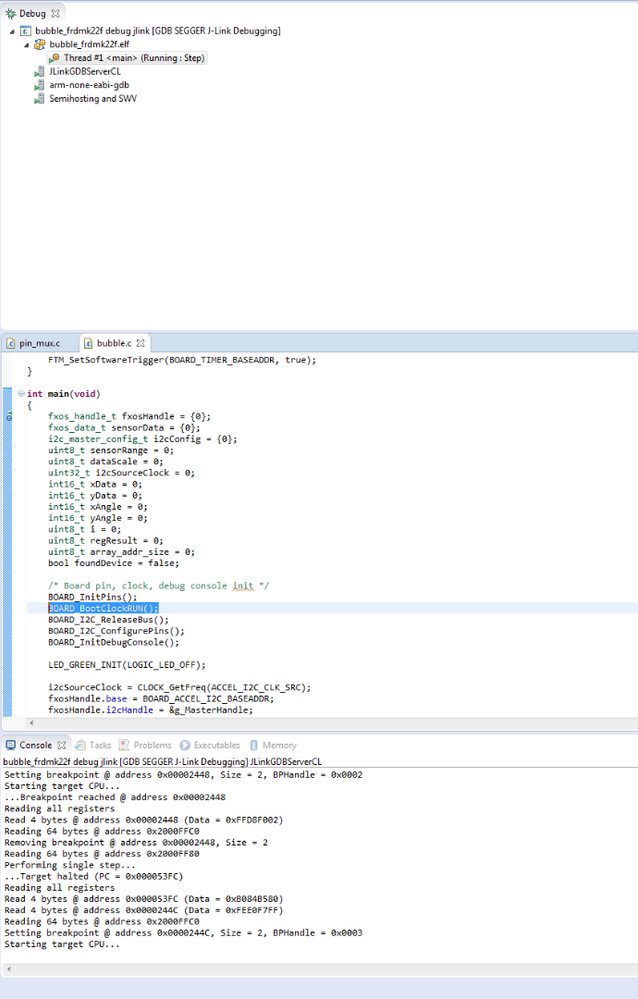Collapse the main function fold marker

(x=21, y=394)
